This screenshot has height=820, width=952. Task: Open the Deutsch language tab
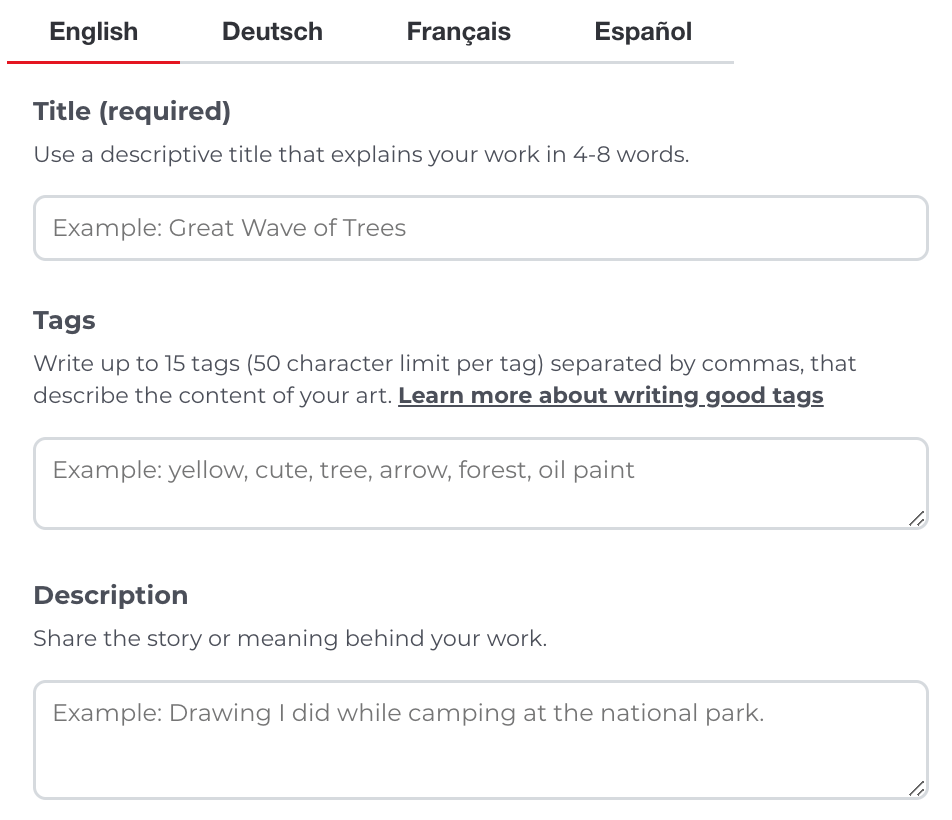click(272, 32)
